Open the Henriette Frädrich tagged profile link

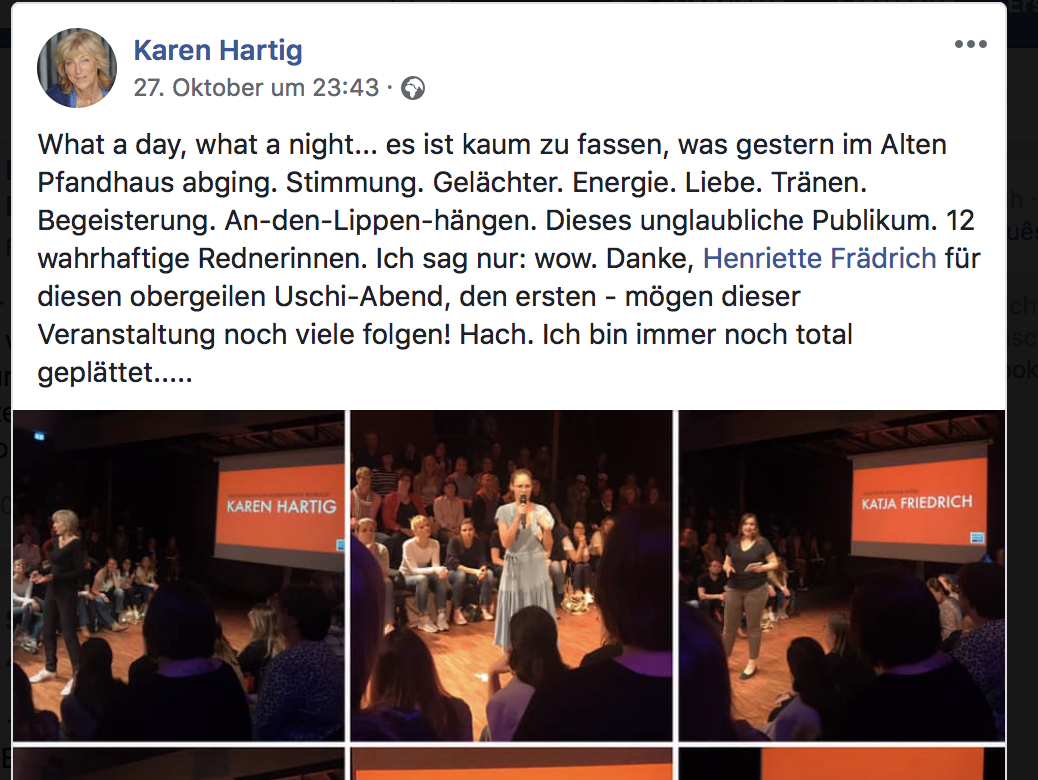820,258
